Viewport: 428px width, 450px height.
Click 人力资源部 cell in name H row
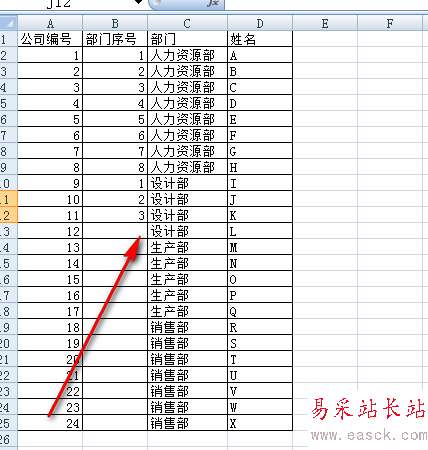pos(187,167)
